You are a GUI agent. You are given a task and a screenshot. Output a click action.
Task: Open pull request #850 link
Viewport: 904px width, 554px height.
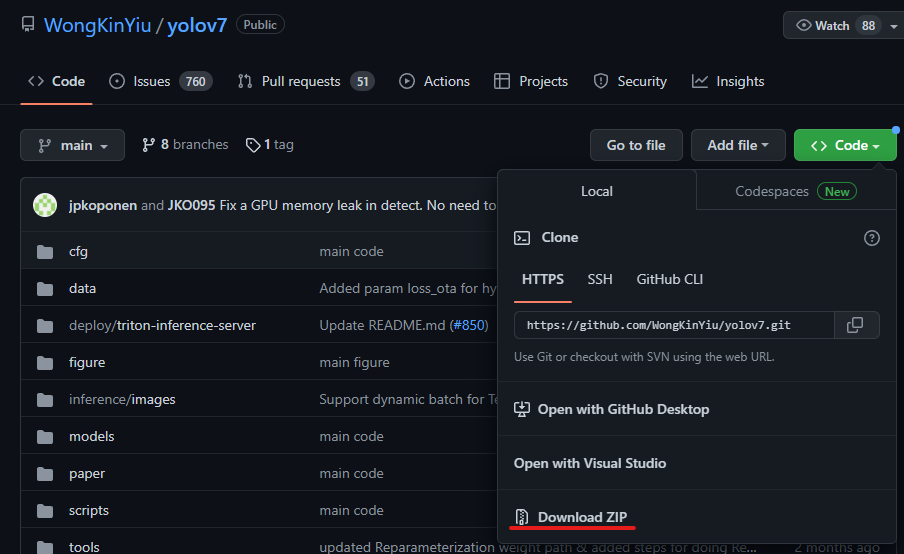pos(468,325)
